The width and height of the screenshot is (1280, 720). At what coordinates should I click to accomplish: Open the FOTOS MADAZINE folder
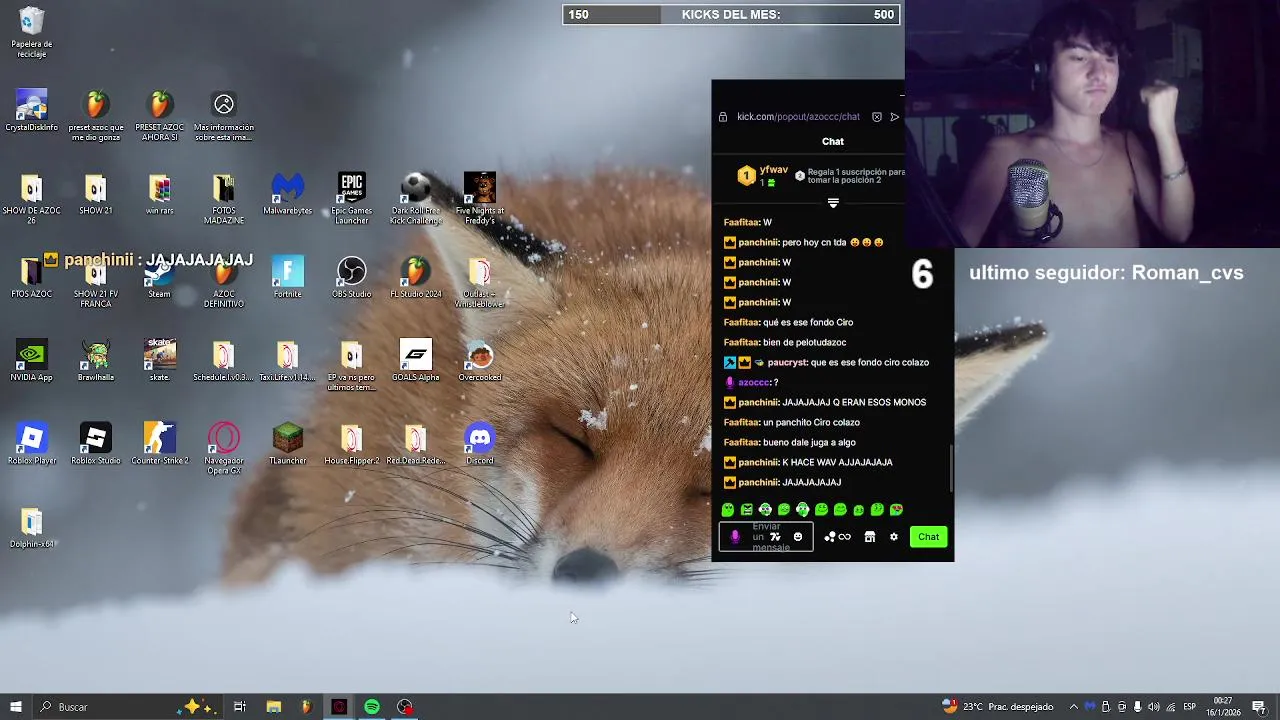[x=224, y=198]
